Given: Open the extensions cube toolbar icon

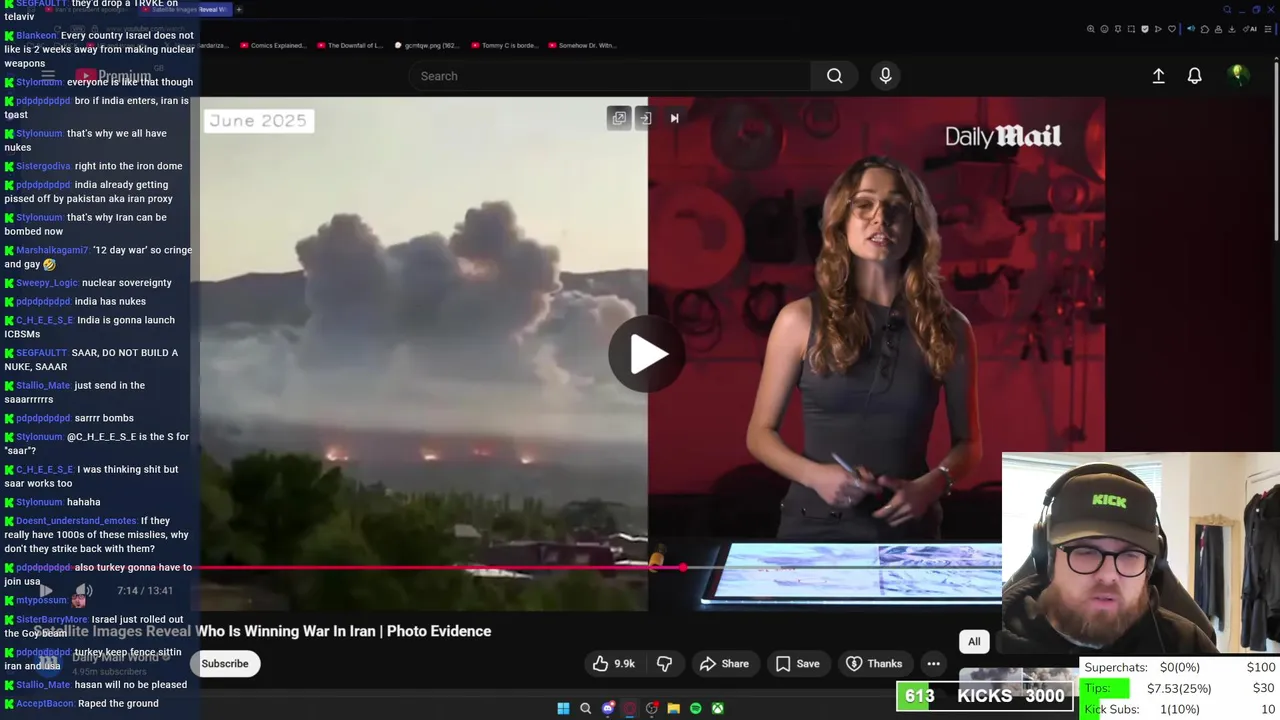Looking at the screenshot, I should [1205, 29].
